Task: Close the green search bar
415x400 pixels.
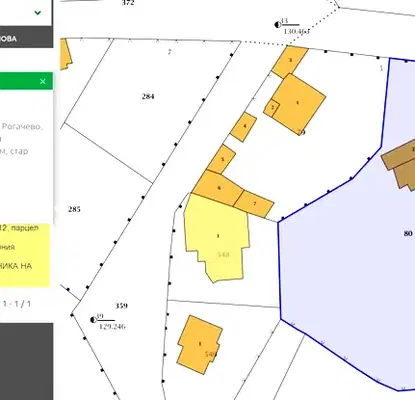Action: (43, 81)
